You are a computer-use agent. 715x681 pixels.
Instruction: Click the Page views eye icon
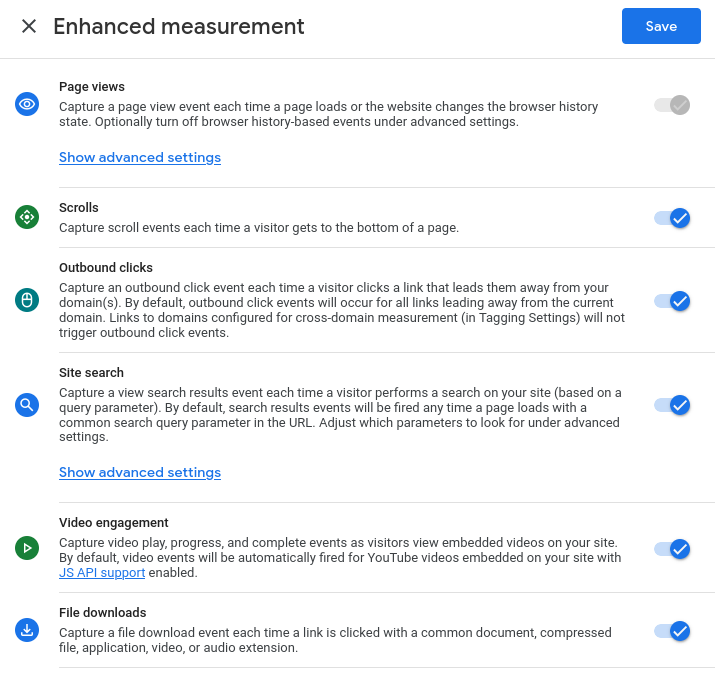[27, 104]
